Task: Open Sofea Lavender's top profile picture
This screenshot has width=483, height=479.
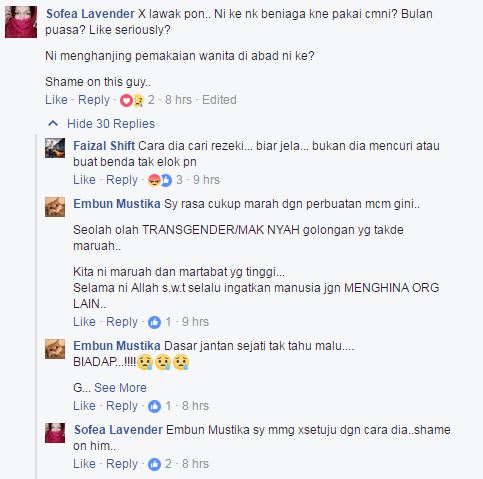Action: pos(21,22)
